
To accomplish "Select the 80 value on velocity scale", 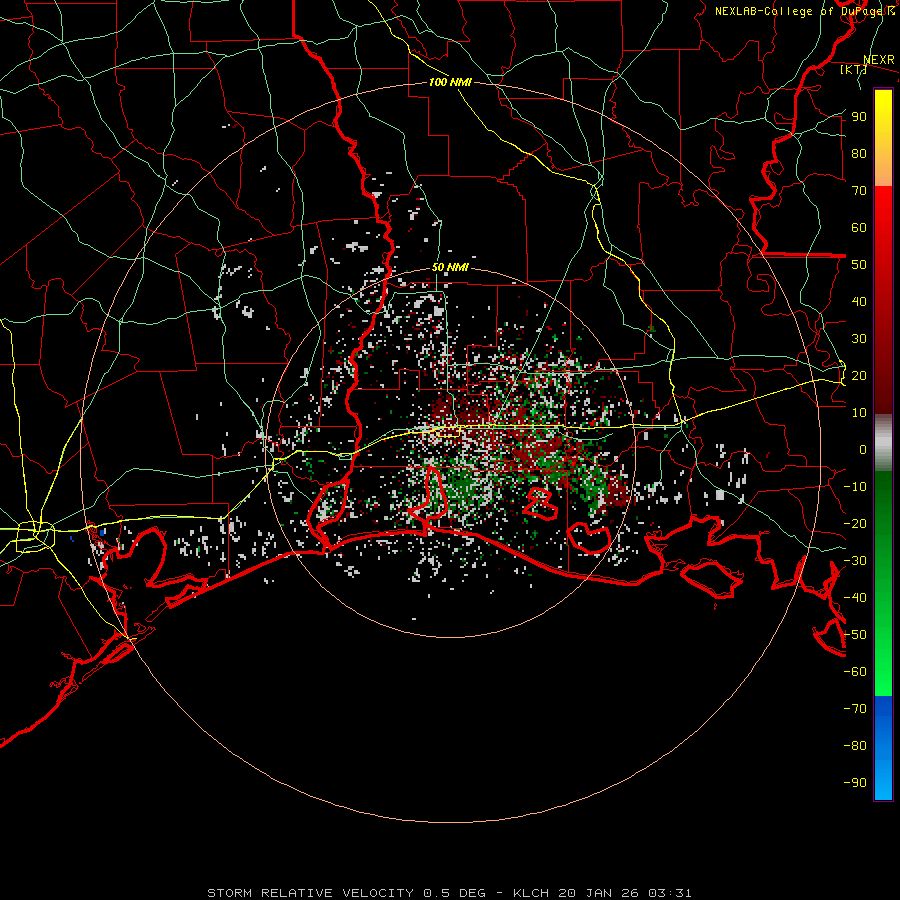I will [x=859, y=154].
